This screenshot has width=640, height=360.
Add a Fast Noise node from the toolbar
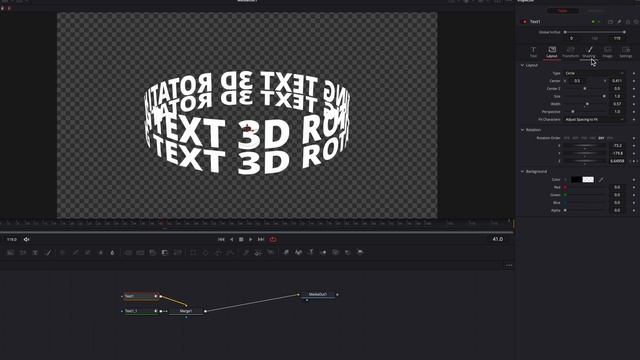(23, 253)
